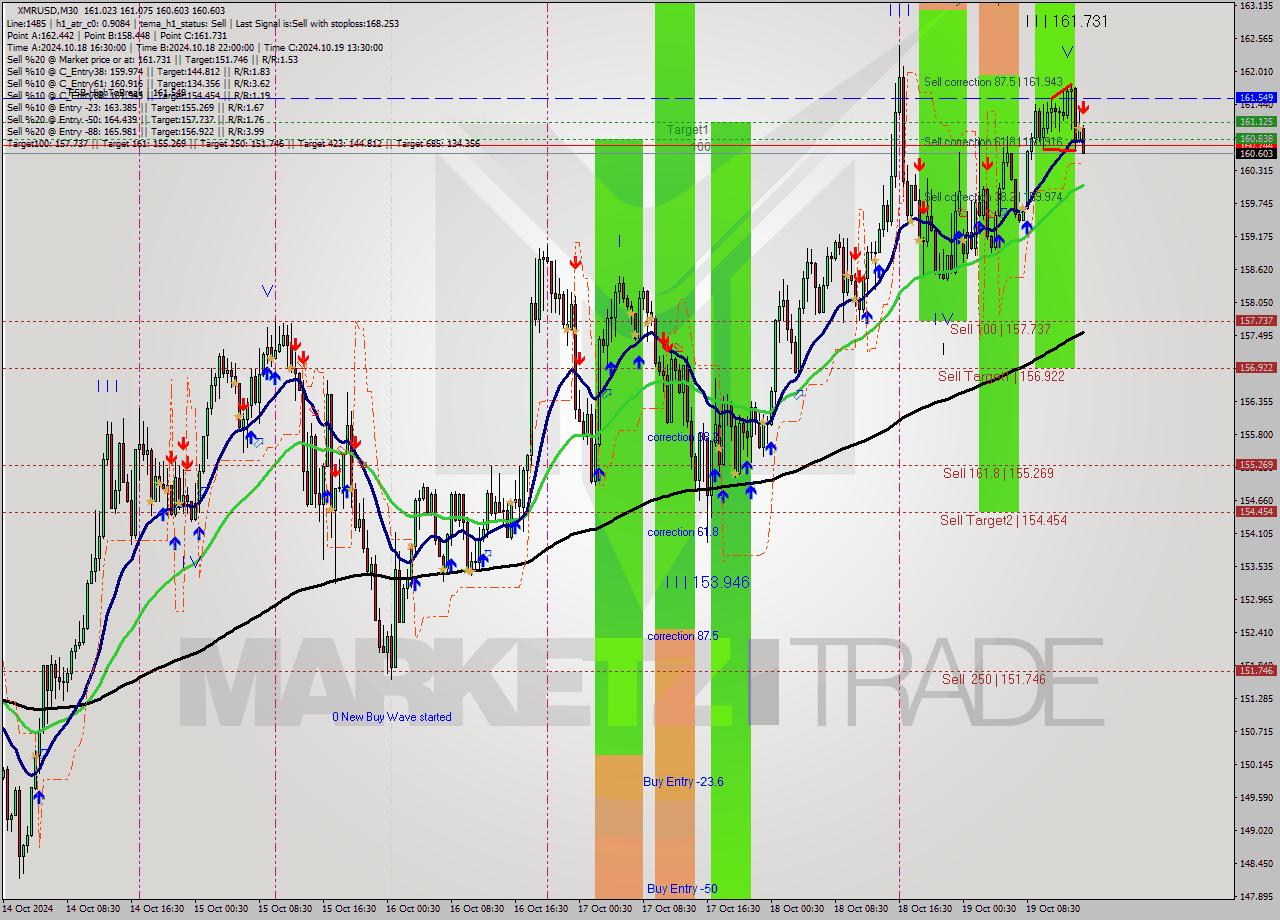The height and width of the screenshot is (920, 1280).
Task: Click the 158.620 price scale value
Action: (x=1256, y=270)
